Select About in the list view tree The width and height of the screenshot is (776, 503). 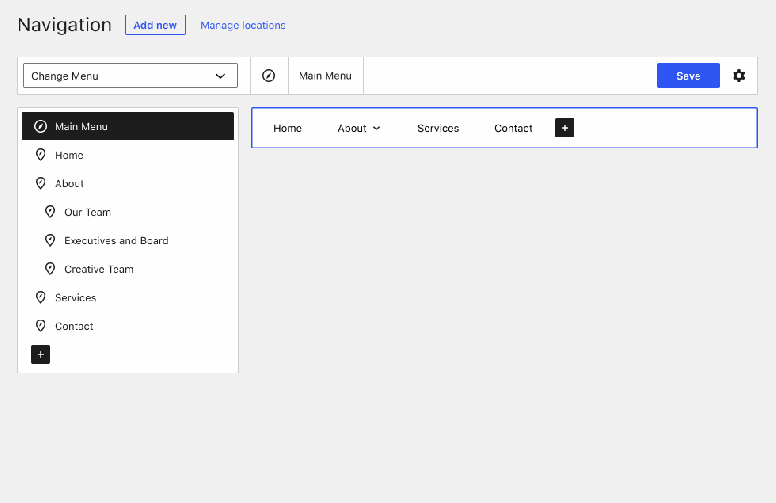pos(70,184)
